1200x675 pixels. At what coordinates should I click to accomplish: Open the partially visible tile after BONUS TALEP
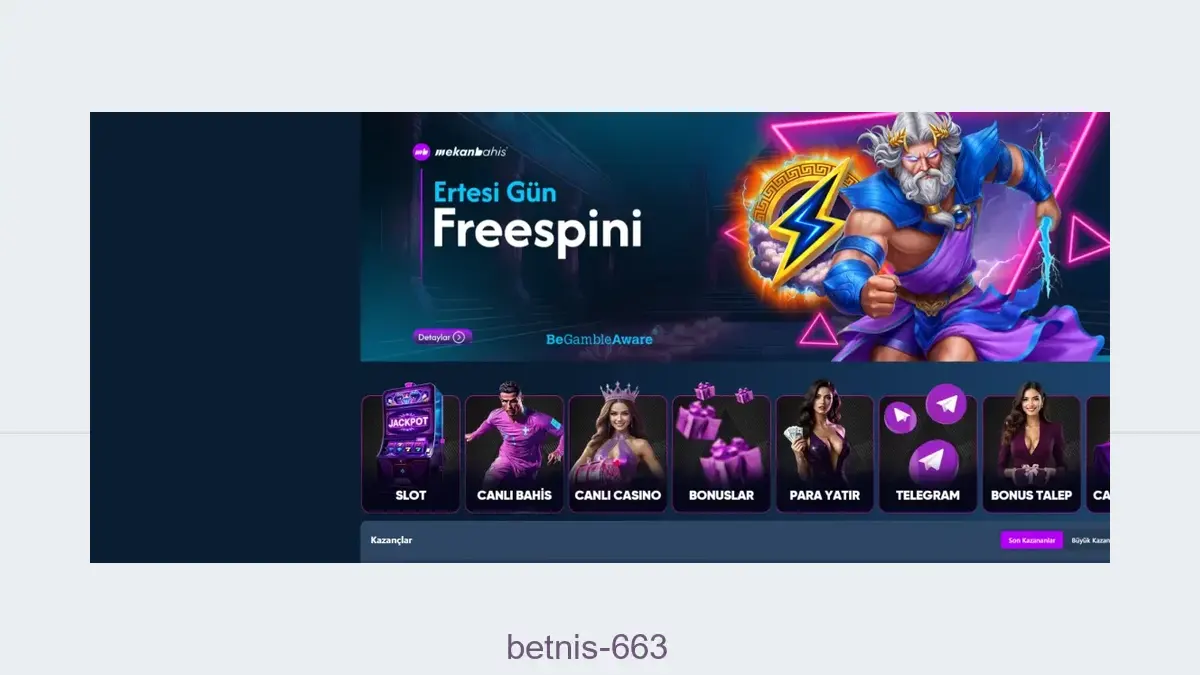click(x=1098, y=454)
